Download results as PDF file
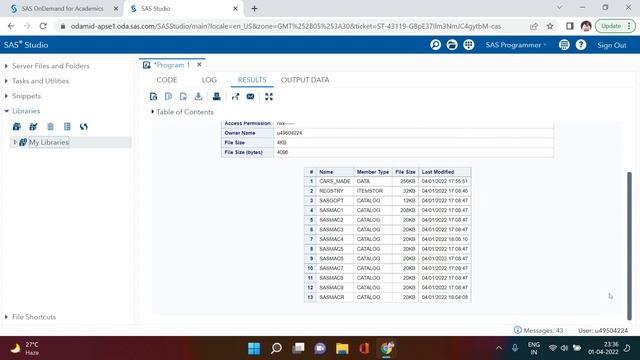The height and width of the screenshot is (360, 640). (x=168, y=97)
